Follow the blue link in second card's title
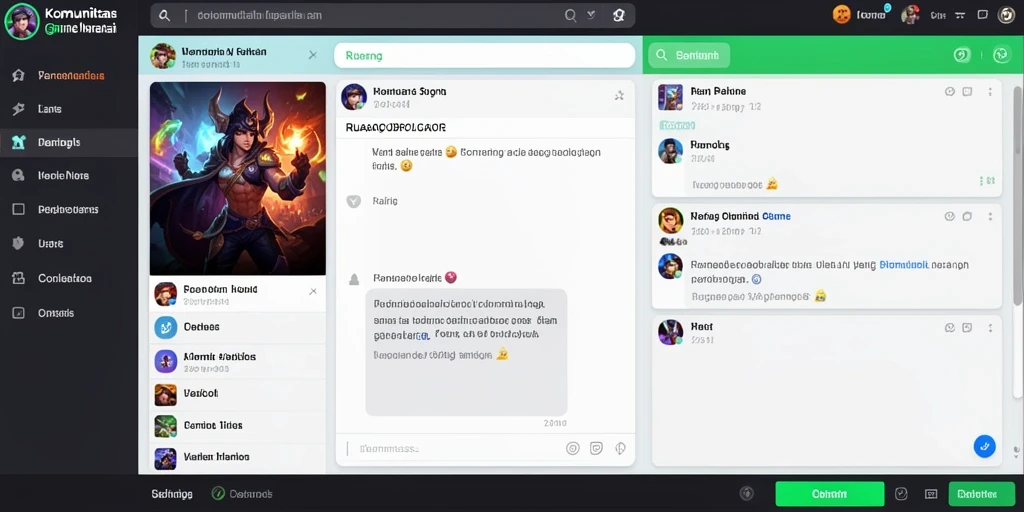The width and height of the screenshot is (1024, 512). (x=776, y=216)
